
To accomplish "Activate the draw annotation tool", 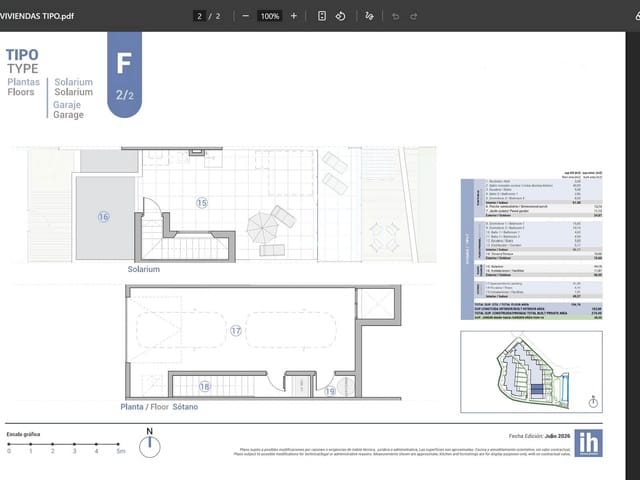I will point(369,16).
